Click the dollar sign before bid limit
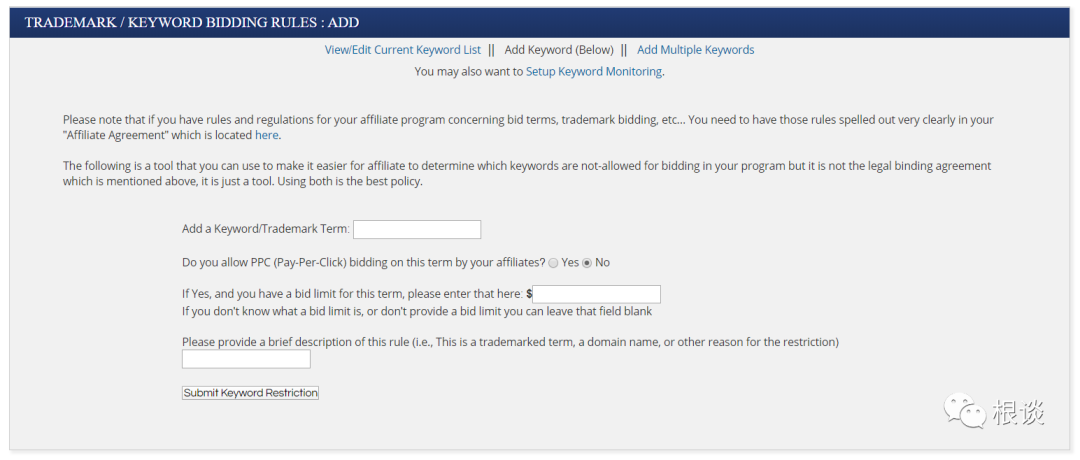The image size is (1080, 460). coord(529,294)
